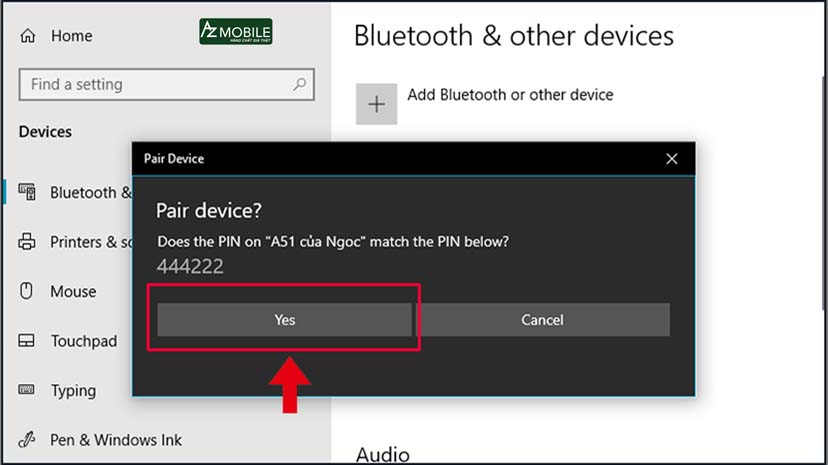Click the magnifier icon in the search box

[x=298, y=85]
